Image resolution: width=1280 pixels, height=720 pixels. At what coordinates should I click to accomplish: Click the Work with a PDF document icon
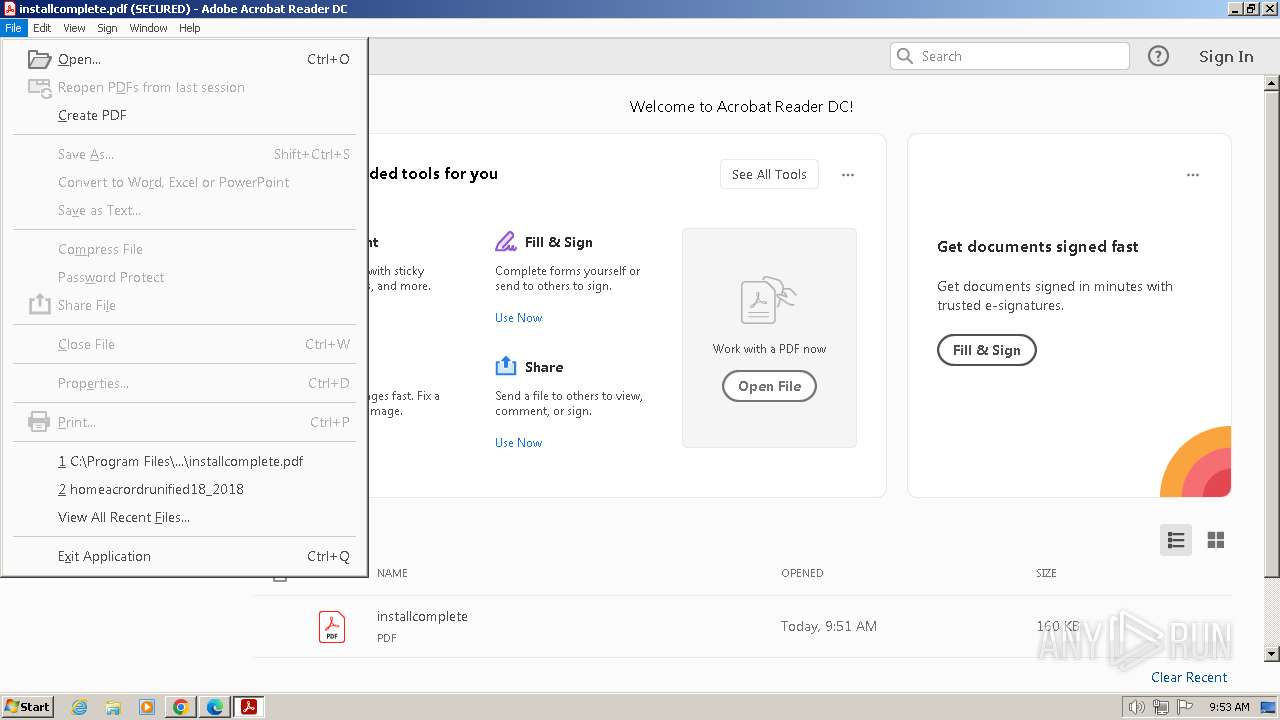coord(769,301)
